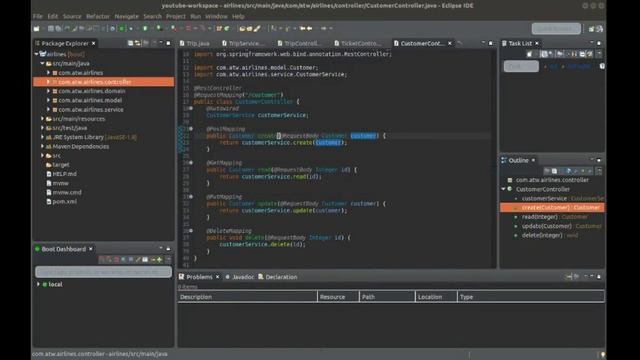Click the Forward navigation arrow in toolbar
640x360 pixels.
pos(323,29)
